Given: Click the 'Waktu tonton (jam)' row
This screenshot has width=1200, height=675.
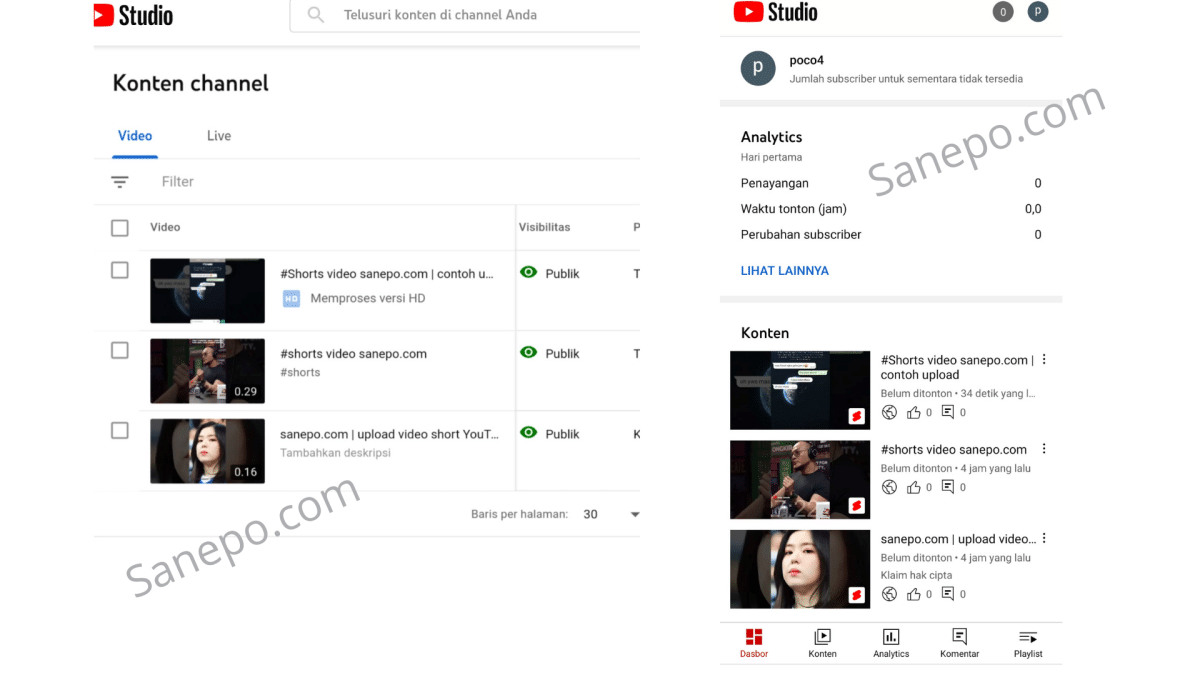Looking at the screenshot, I should coord(891,209).
